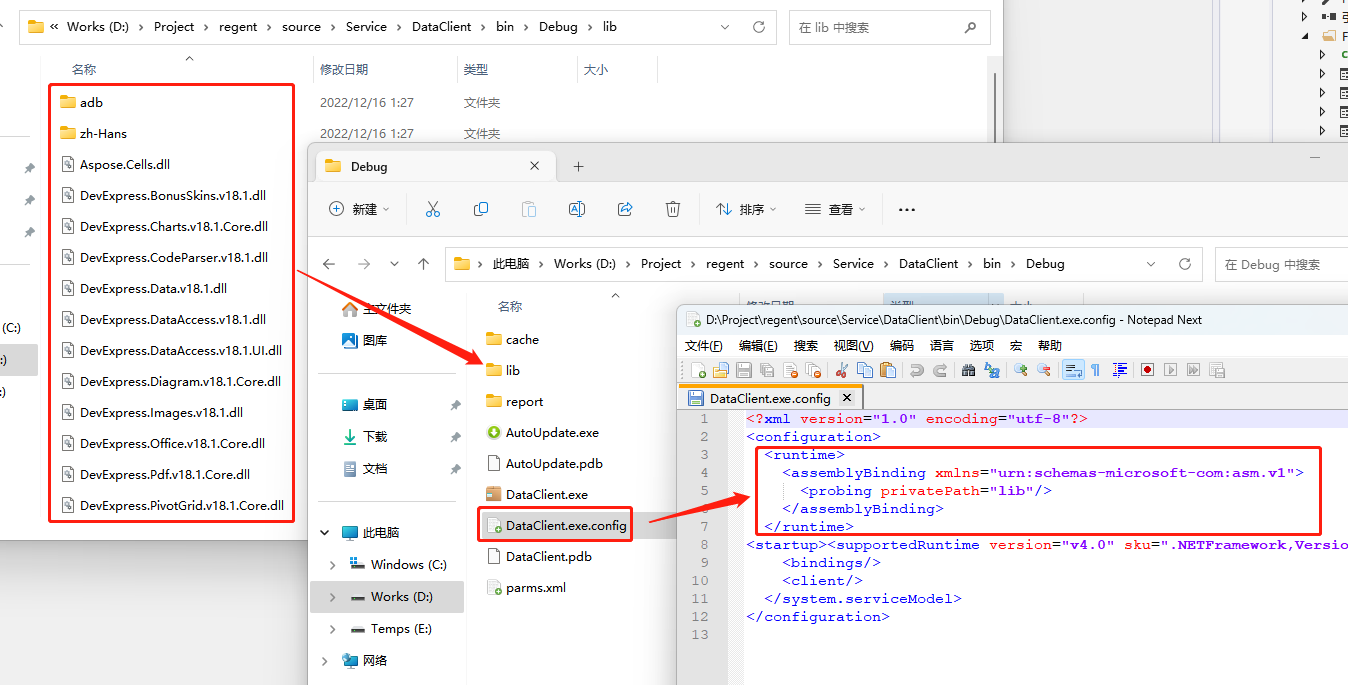This screenshot has width=1348, height=685.
Task: Open the 查看 view options dropdown
Action: click(834, 208)
